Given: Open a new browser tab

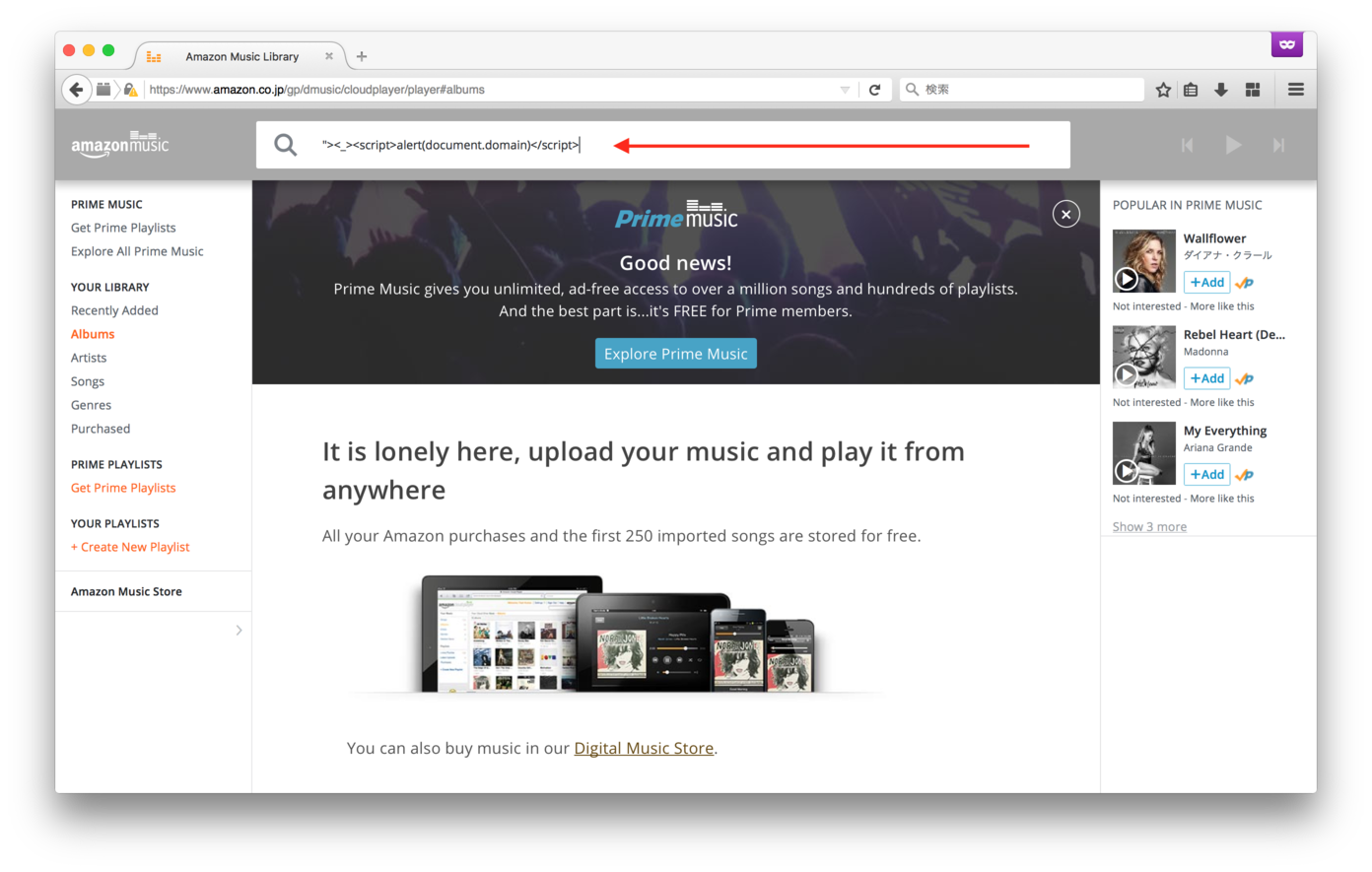Looking at the screenshot, I should point(362,56).
